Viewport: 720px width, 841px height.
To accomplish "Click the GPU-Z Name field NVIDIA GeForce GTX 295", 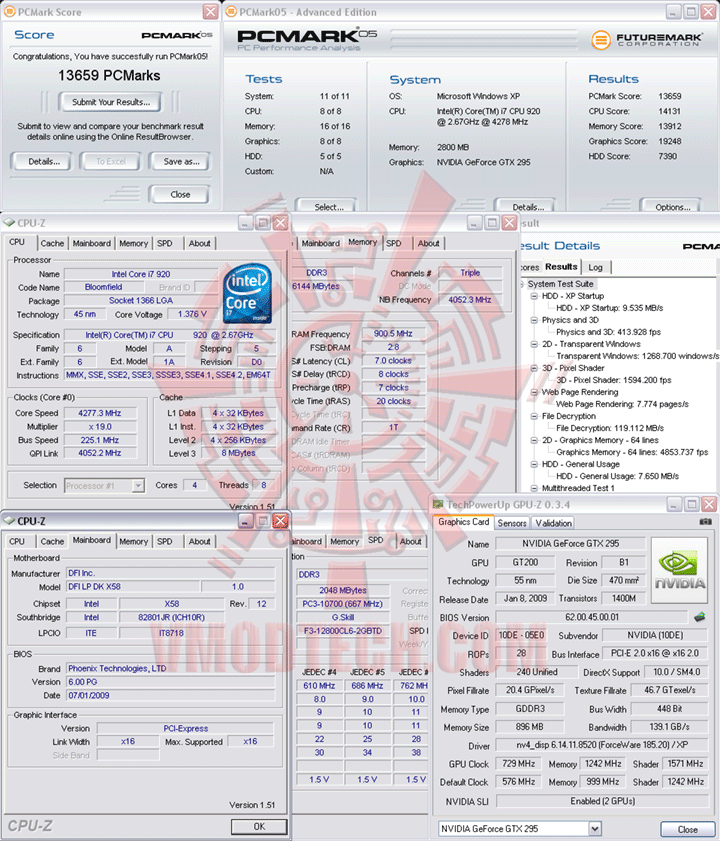I will click(570, 544).
